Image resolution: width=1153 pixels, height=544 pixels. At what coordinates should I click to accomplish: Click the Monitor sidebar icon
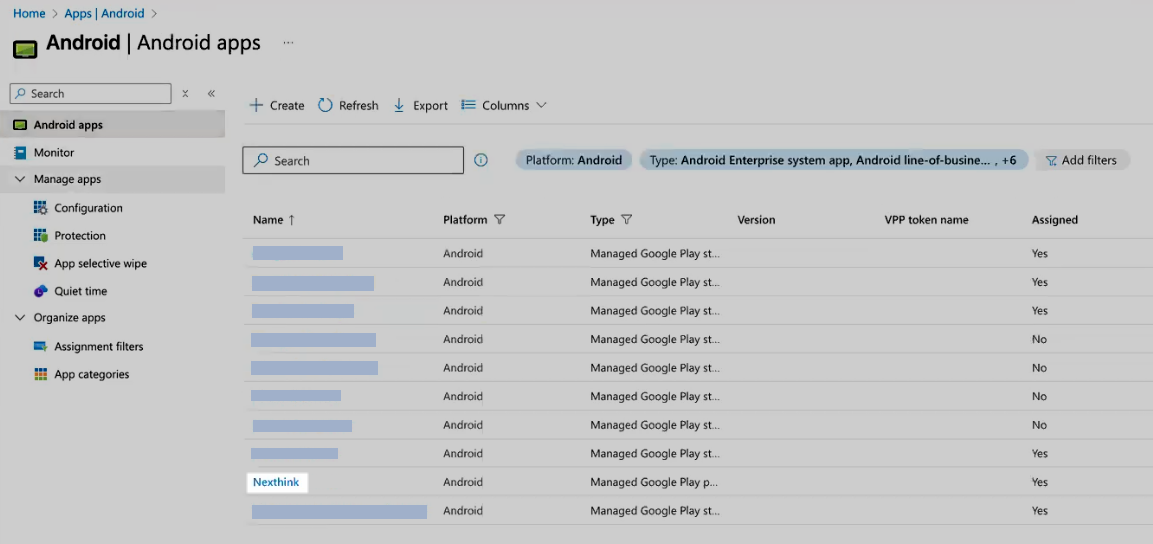20,153
